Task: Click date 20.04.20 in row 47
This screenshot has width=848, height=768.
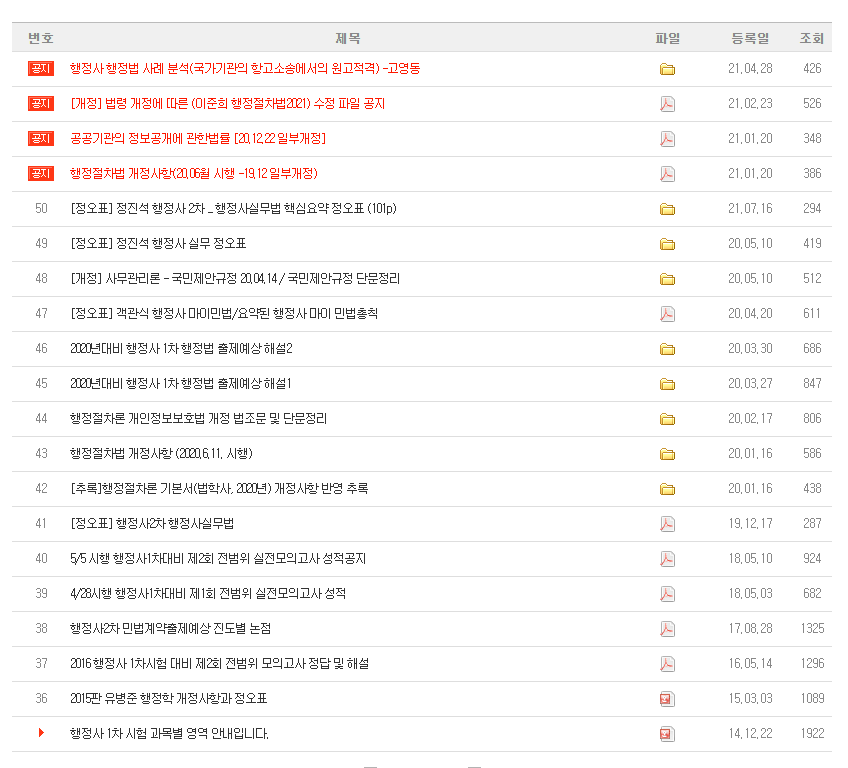Action: [x=750, y=314]
